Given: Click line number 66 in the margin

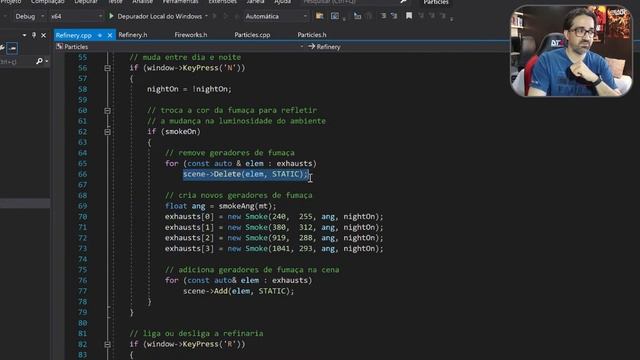Looking at the screenshot, I should [x=82, y=174].
